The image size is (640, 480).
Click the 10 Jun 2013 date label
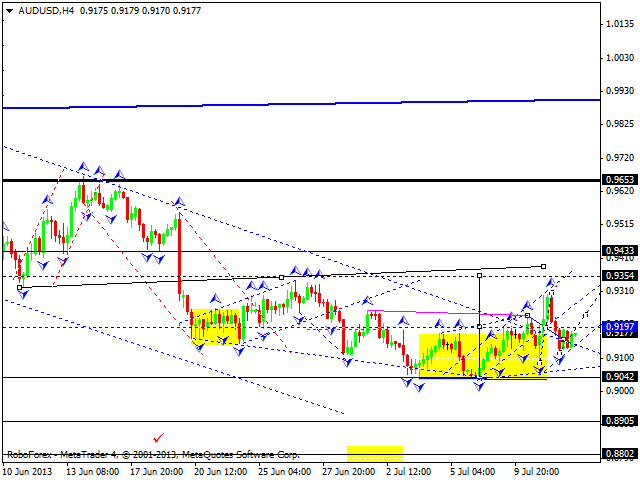pyautogui.click(x=30, y=471)
